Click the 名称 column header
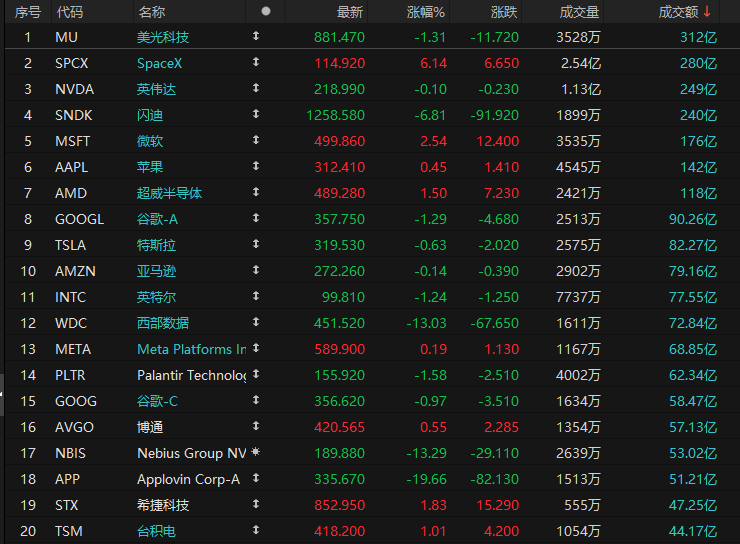 click(151, 12)
